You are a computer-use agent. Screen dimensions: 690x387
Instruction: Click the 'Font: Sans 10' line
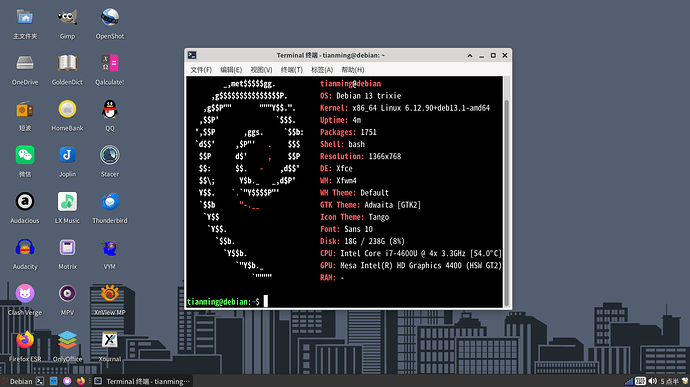click(346, 229)
